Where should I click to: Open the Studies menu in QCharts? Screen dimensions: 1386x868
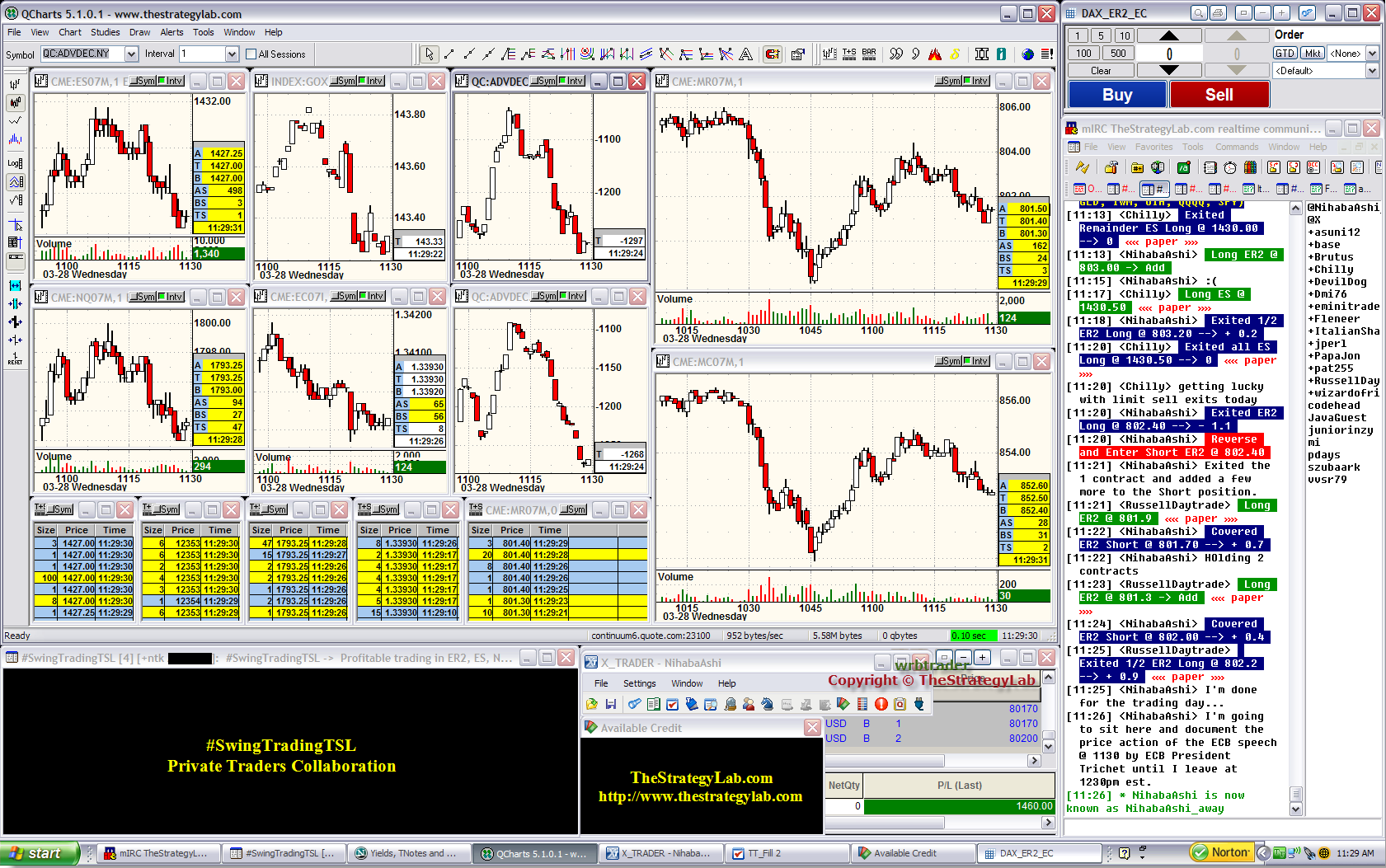105,32
